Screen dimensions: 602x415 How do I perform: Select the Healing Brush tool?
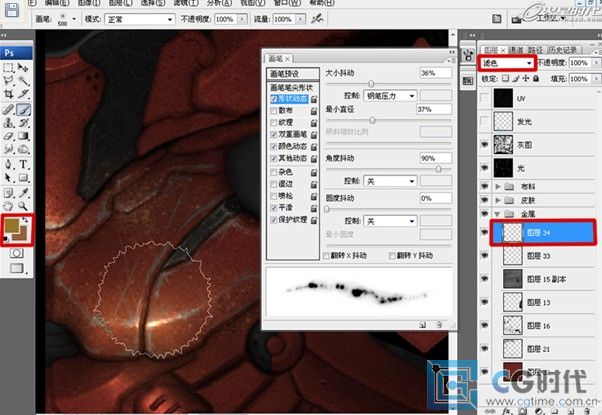8,110
